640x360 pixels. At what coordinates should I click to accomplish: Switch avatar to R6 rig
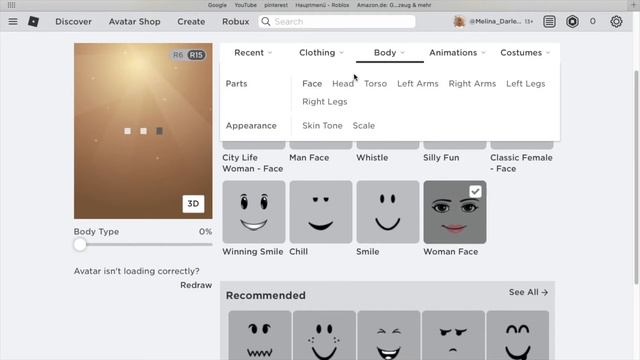[178, 55]
